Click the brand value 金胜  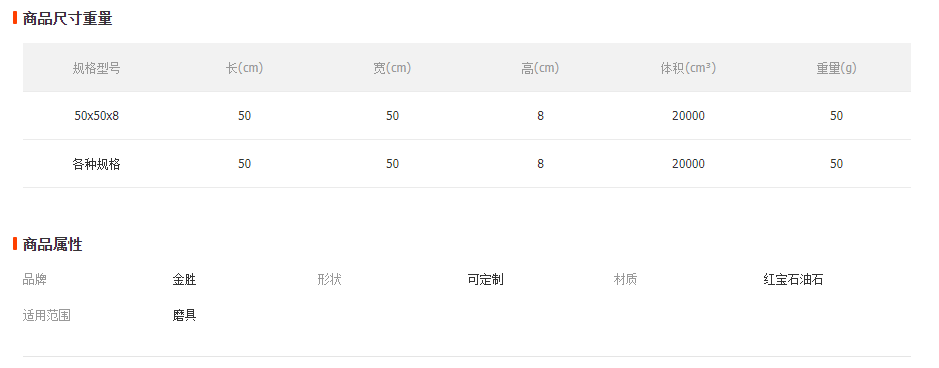pyautogui.click(x=184, y=279)
